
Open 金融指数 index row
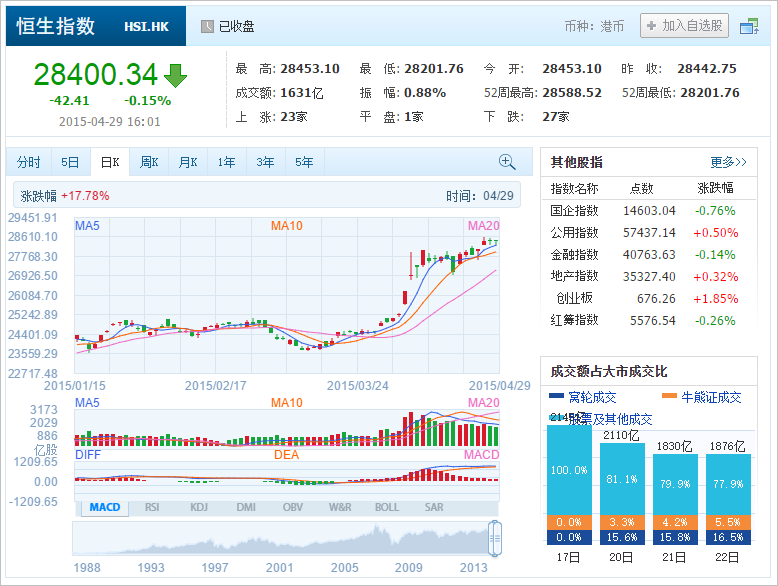click(648, 255)
